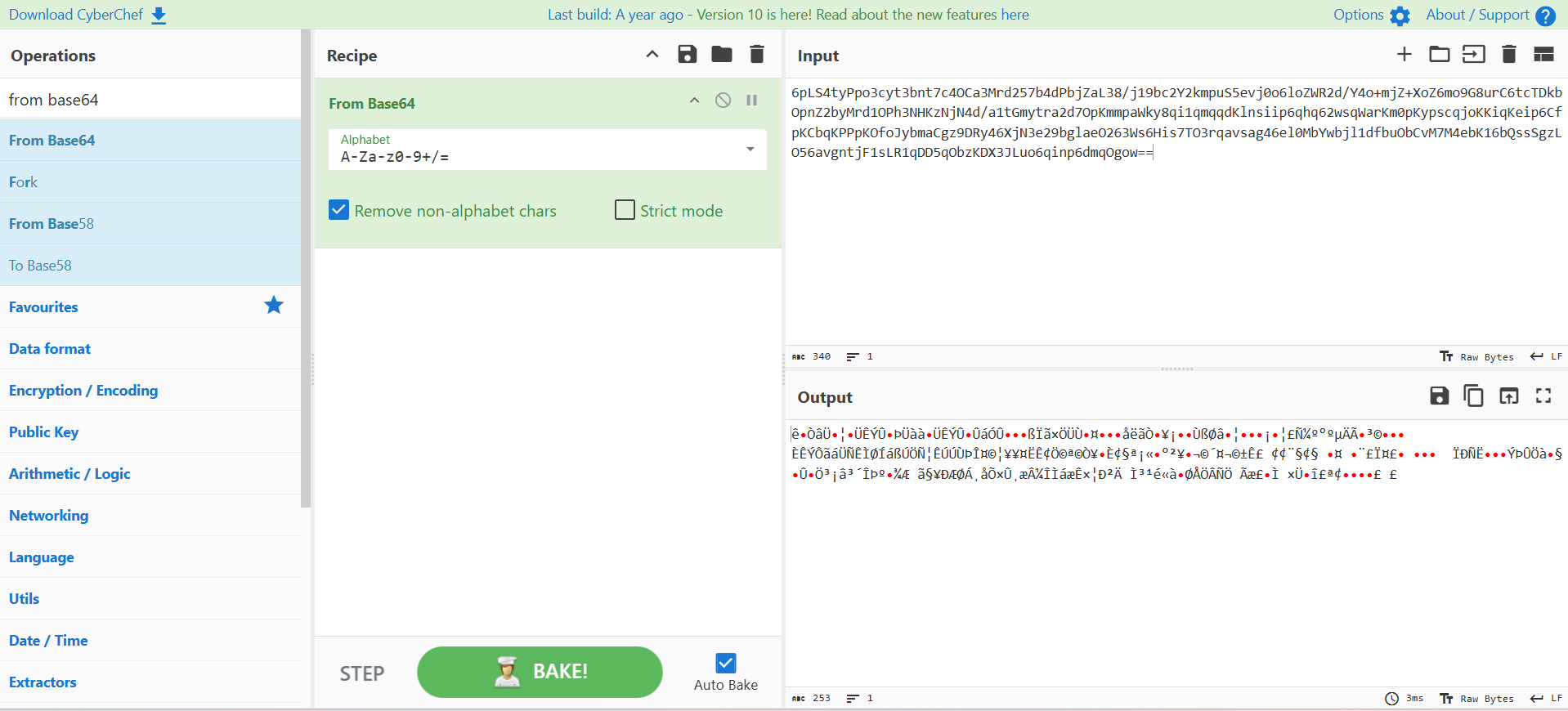The width and height of the screenshot is (1568, 711).
Task: Enable Strict mode checkbox
Action: pos(625,211)
